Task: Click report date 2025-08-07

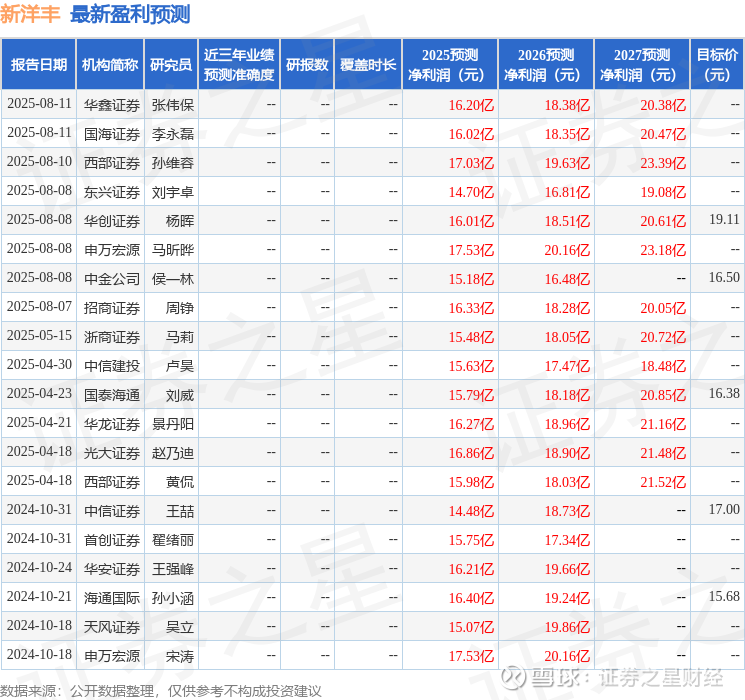Action: 39,307
